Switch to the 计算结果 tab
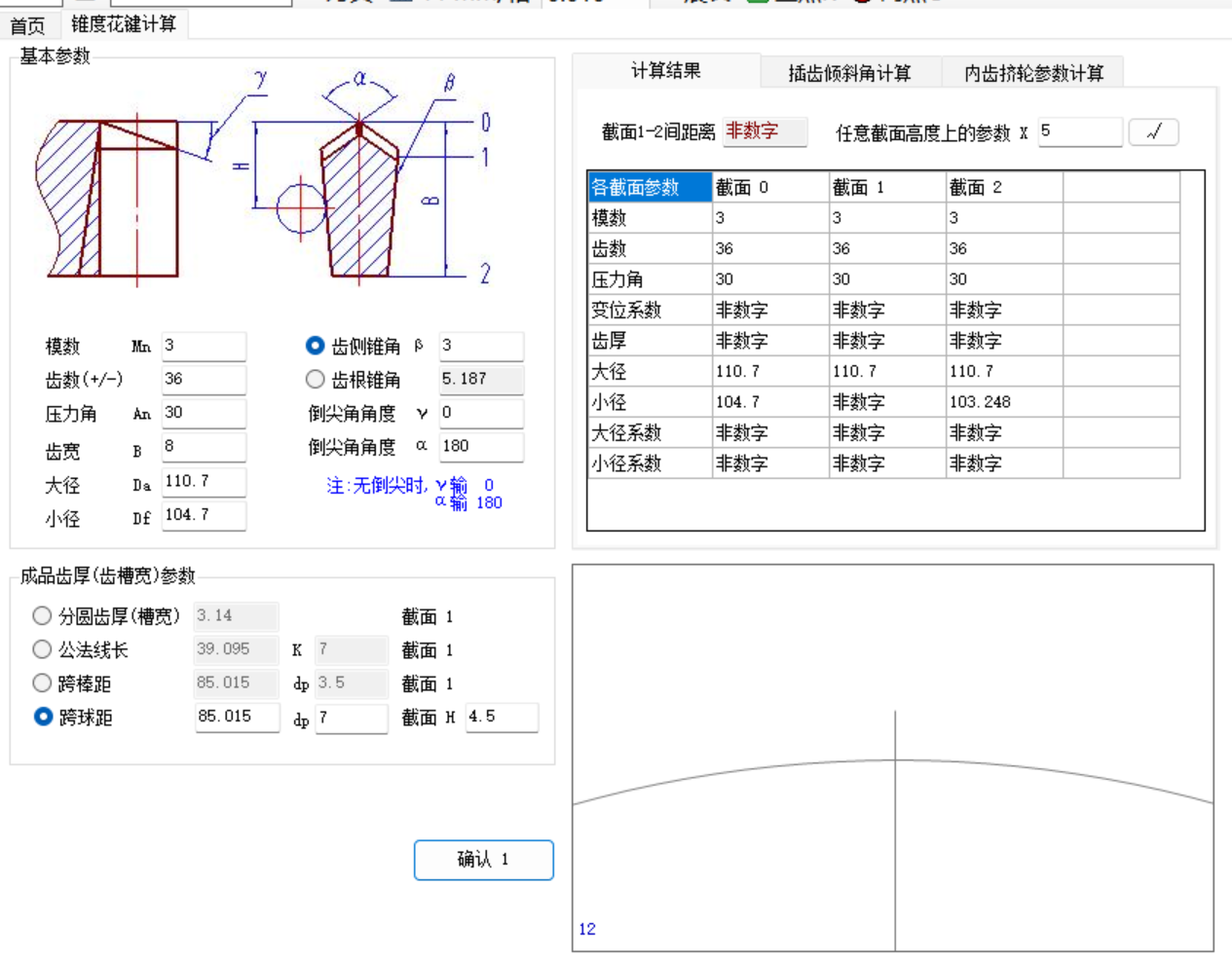Image resolution: width=1232 pixels, height=960 pixels. (667, 71)
